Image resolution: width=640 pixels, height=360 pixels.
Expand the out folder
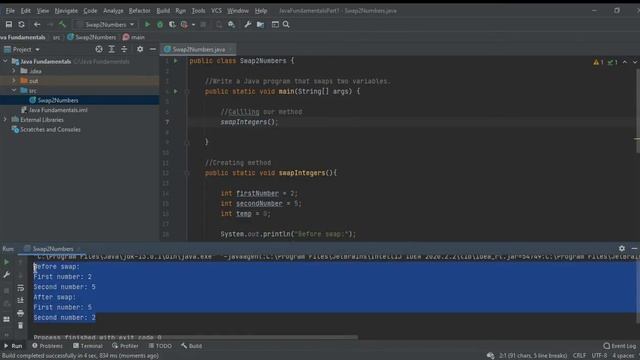click(14, 81)
